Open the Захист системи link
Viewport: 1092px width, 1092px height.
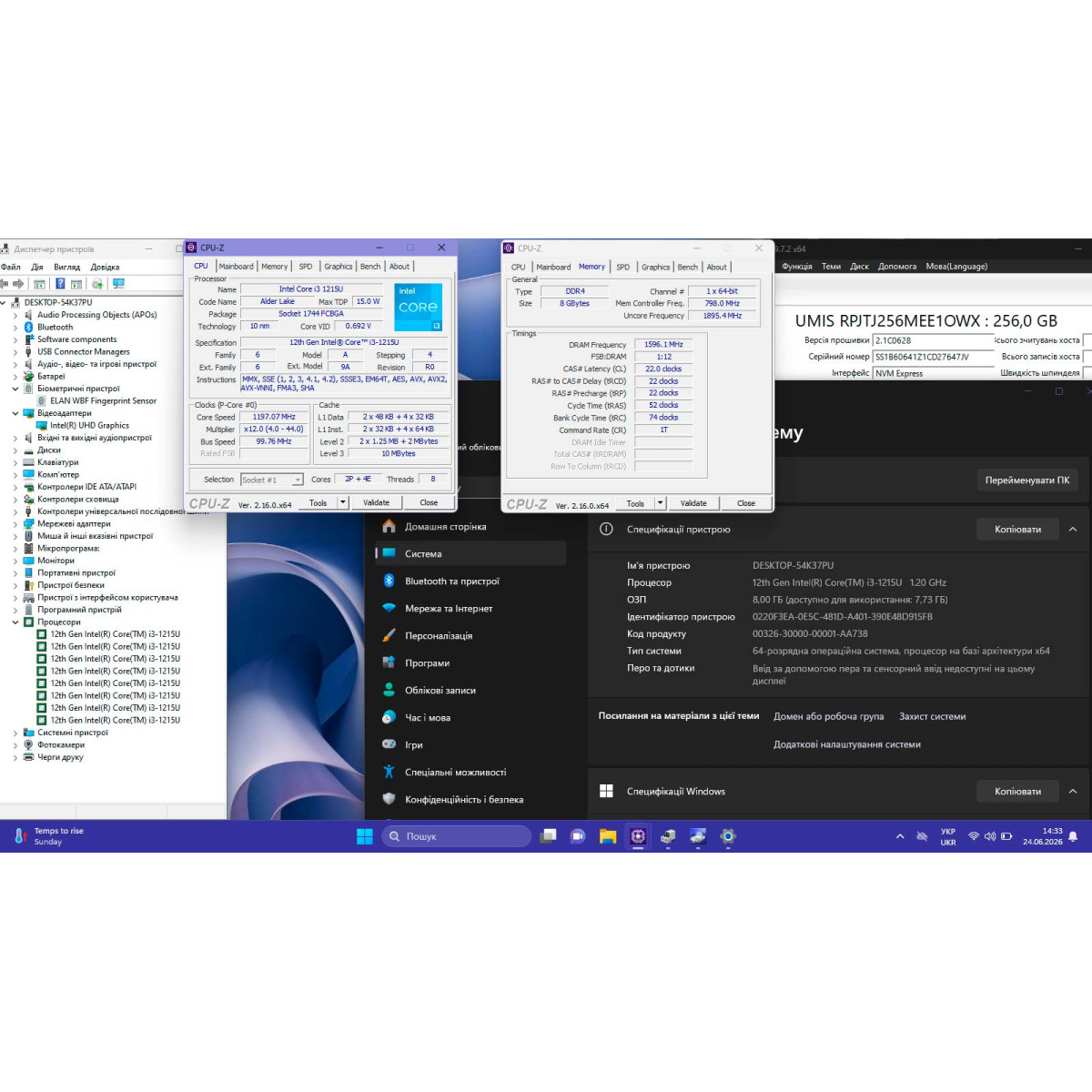tap(933, 716)
